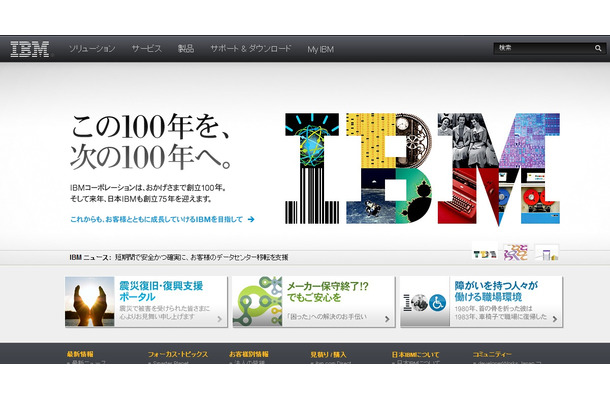
Task: Click text 震災で被害を受けられた皆さまに
Action: coord(165,309)
